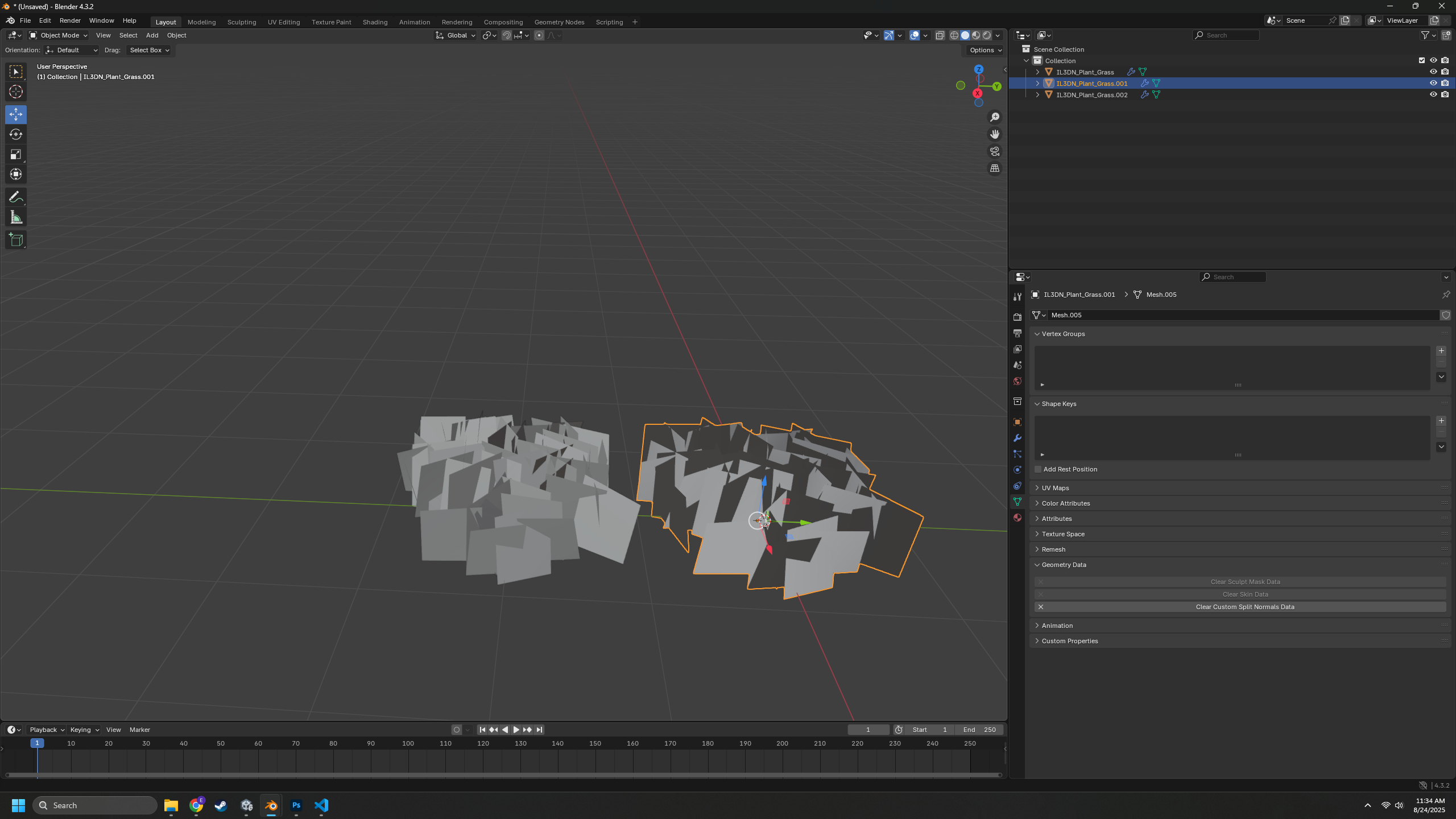The height and width of the screenshot is (819, 1456).
Task: Switch perspective/orthographic grid icon
Action: tap(995, 168)
